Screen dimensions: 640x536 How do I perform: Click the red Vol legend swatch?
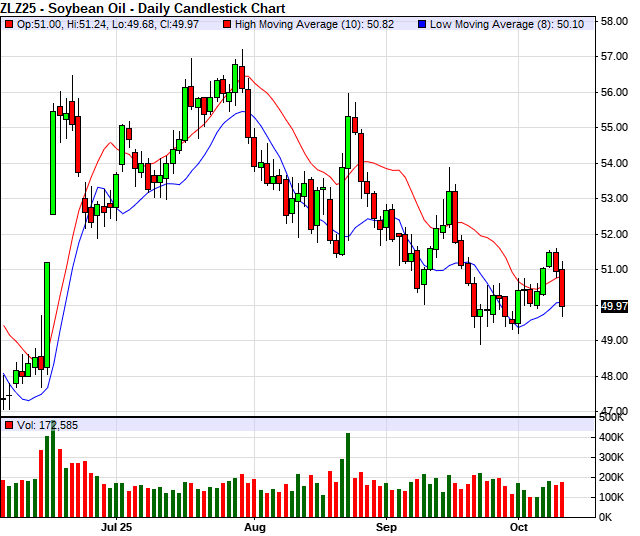pyautogui.click(x=9, y=425)
